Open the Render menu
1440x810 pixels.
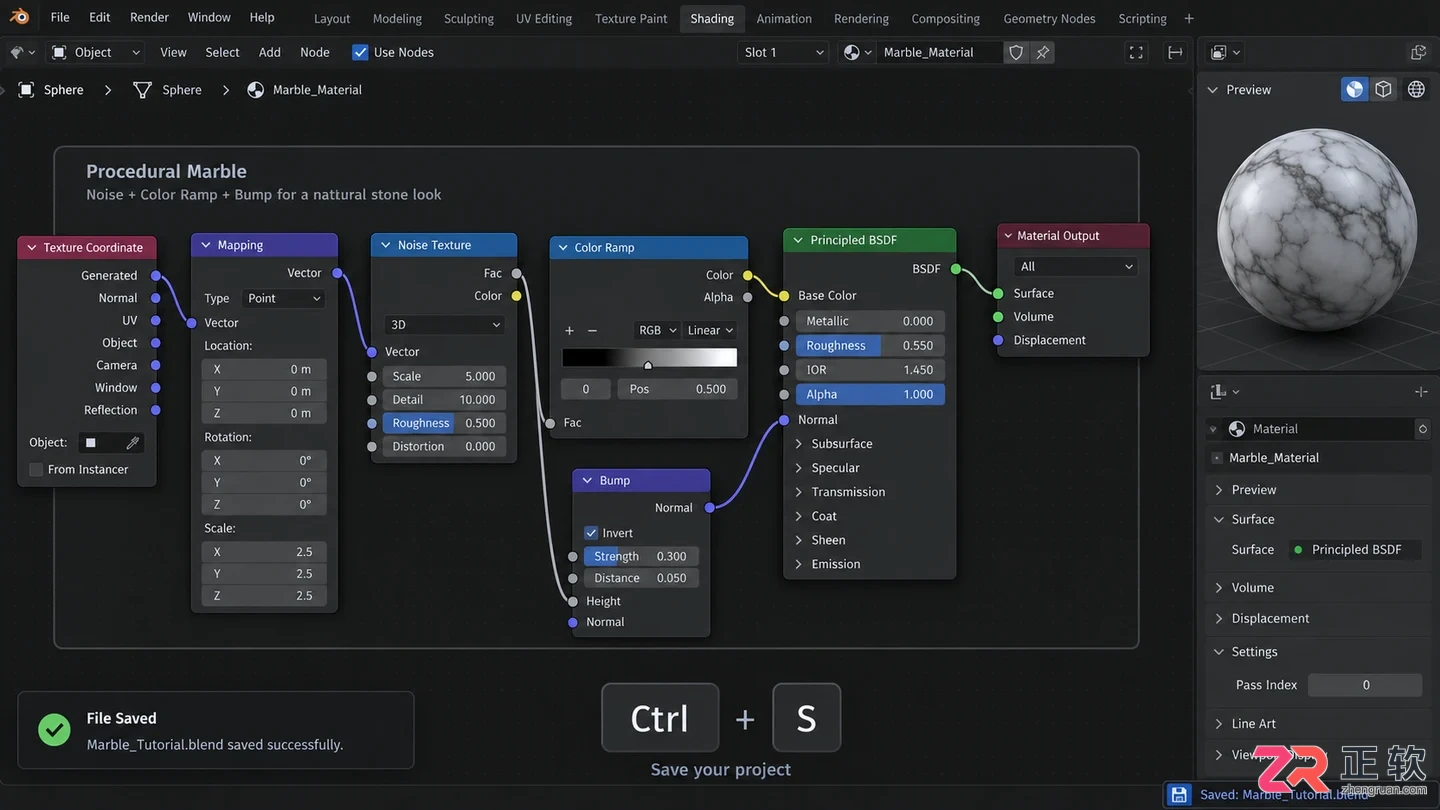(x=149, y=17)
